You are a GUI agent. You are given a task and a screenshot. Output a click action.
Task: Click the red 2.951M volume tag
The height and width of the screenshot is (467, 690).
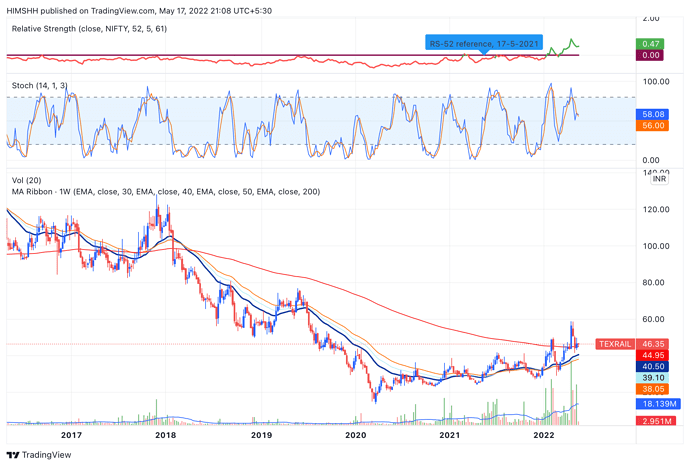coord(656,423)
